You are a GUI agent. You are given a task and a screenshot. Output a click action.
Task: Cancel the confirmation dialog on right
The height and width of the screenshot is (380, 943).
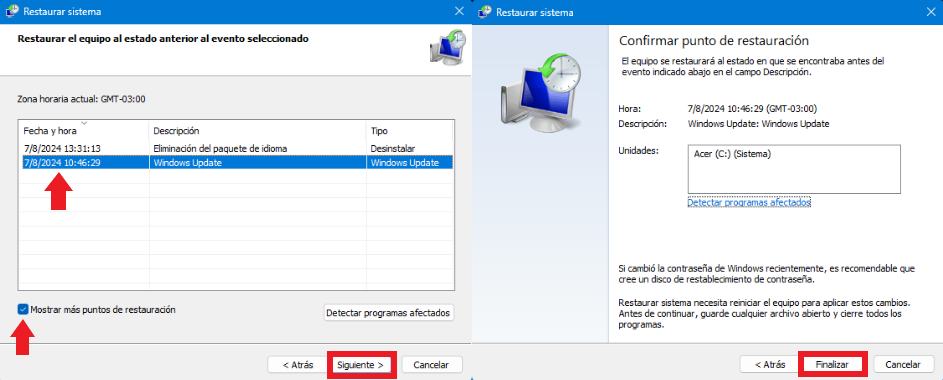(x=903, y=364)
